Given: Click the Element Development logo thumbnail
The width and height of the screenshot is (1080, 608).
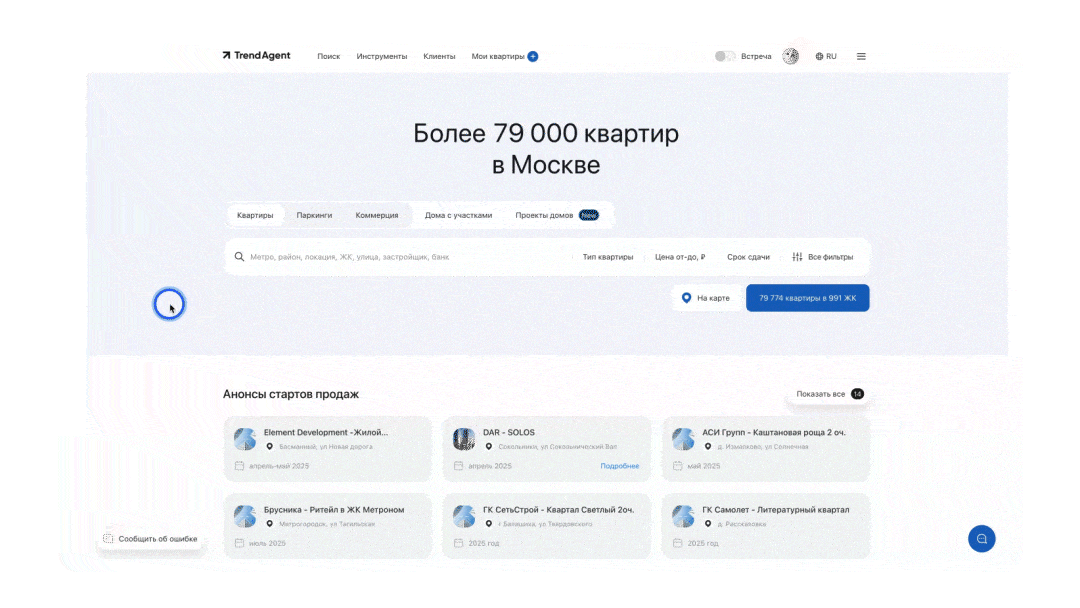Looking at the screenshot, I should tap(245, 439).
